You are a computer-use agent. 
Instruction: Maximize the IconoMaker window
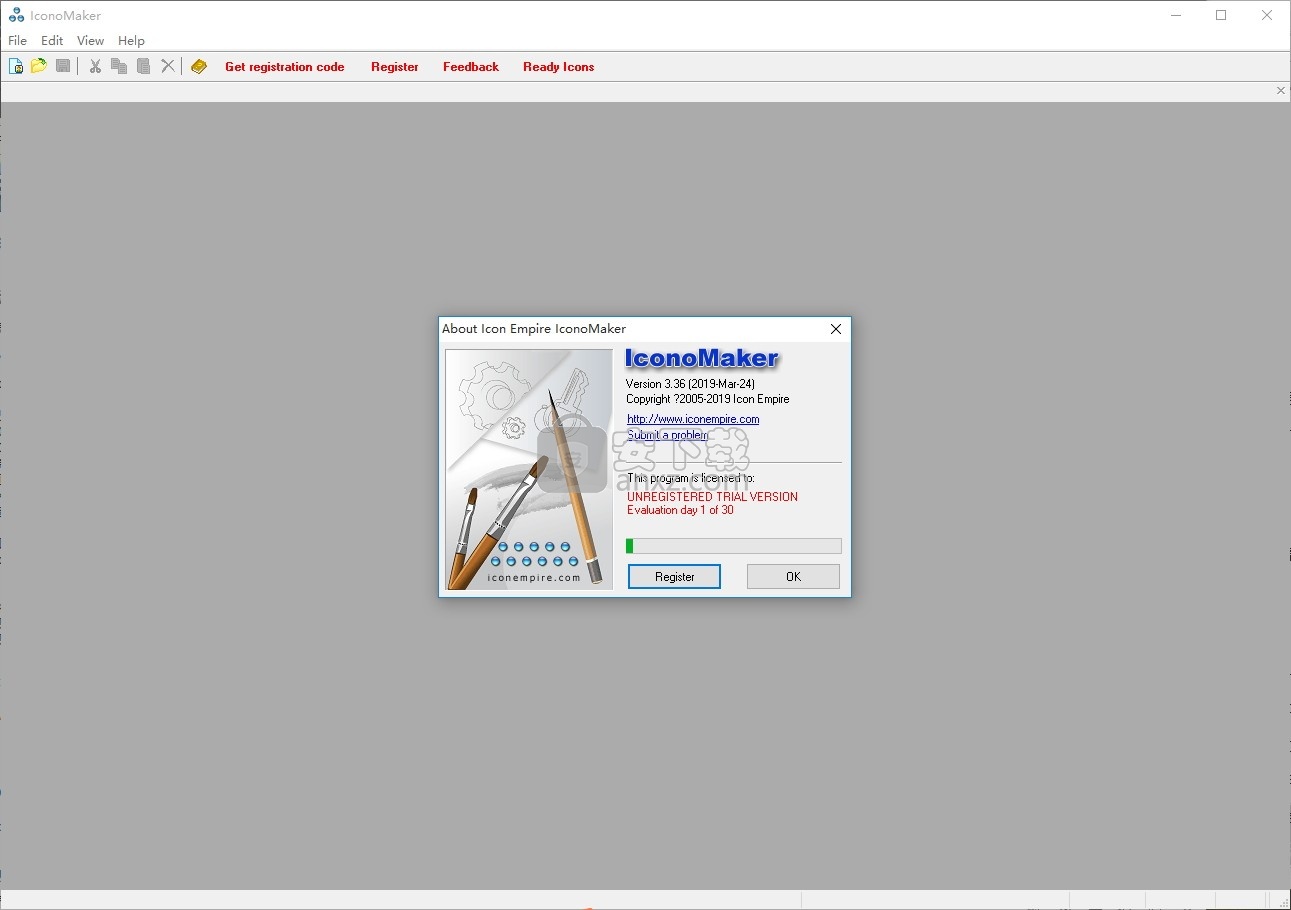[x=1221, y=15]
